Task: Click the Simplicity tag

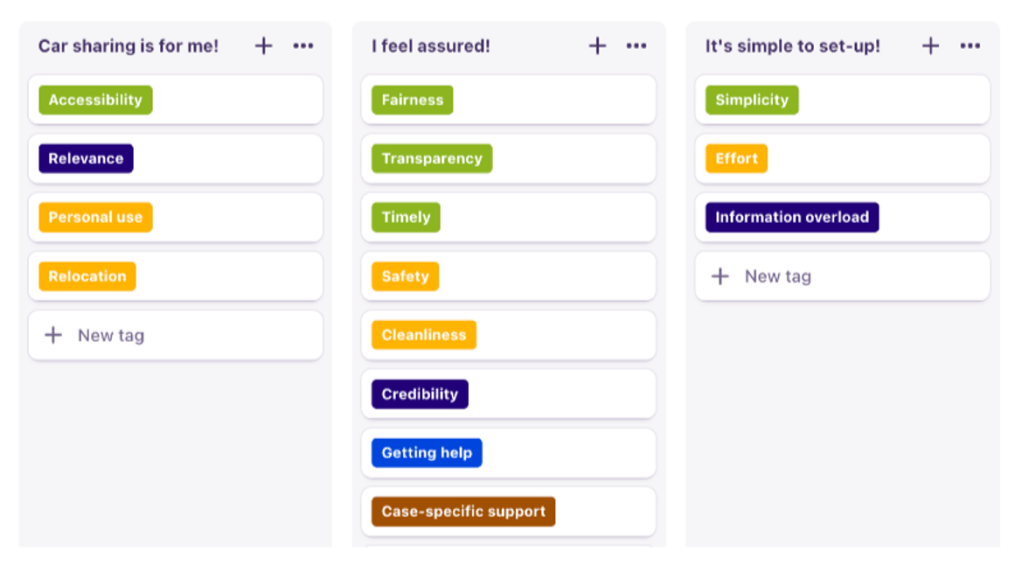Action: 752,100
